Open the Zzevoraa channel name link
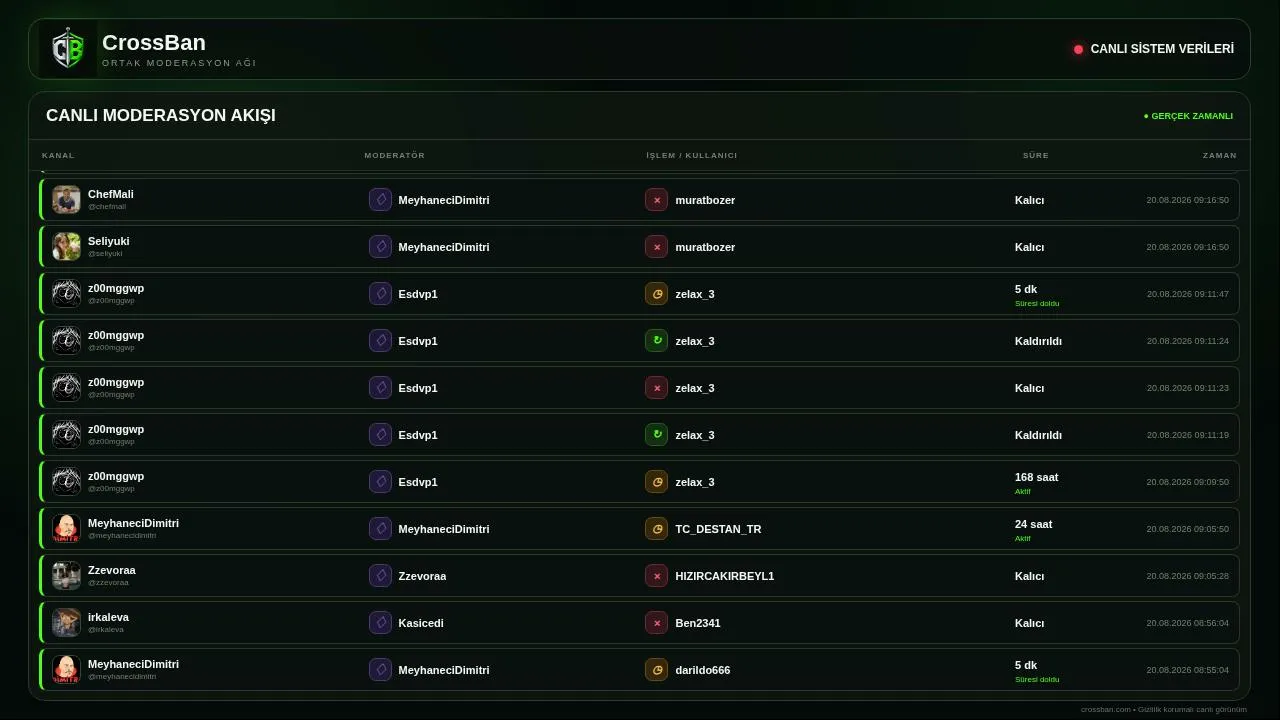 tap(112, 570)
